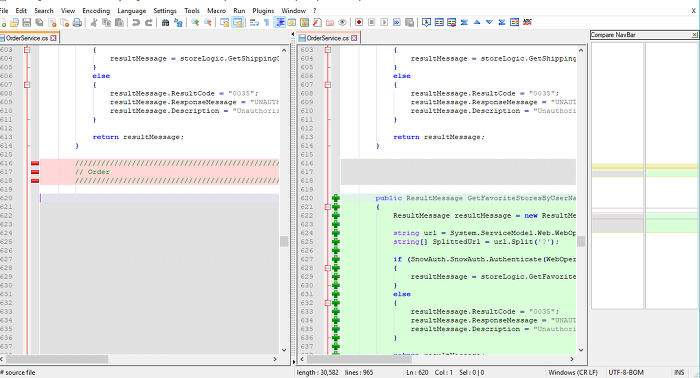Open the UTF-8-BOM encoding selector
This screenshot has width=700, height=378.
pyautogui.click(x=626, y=372)
